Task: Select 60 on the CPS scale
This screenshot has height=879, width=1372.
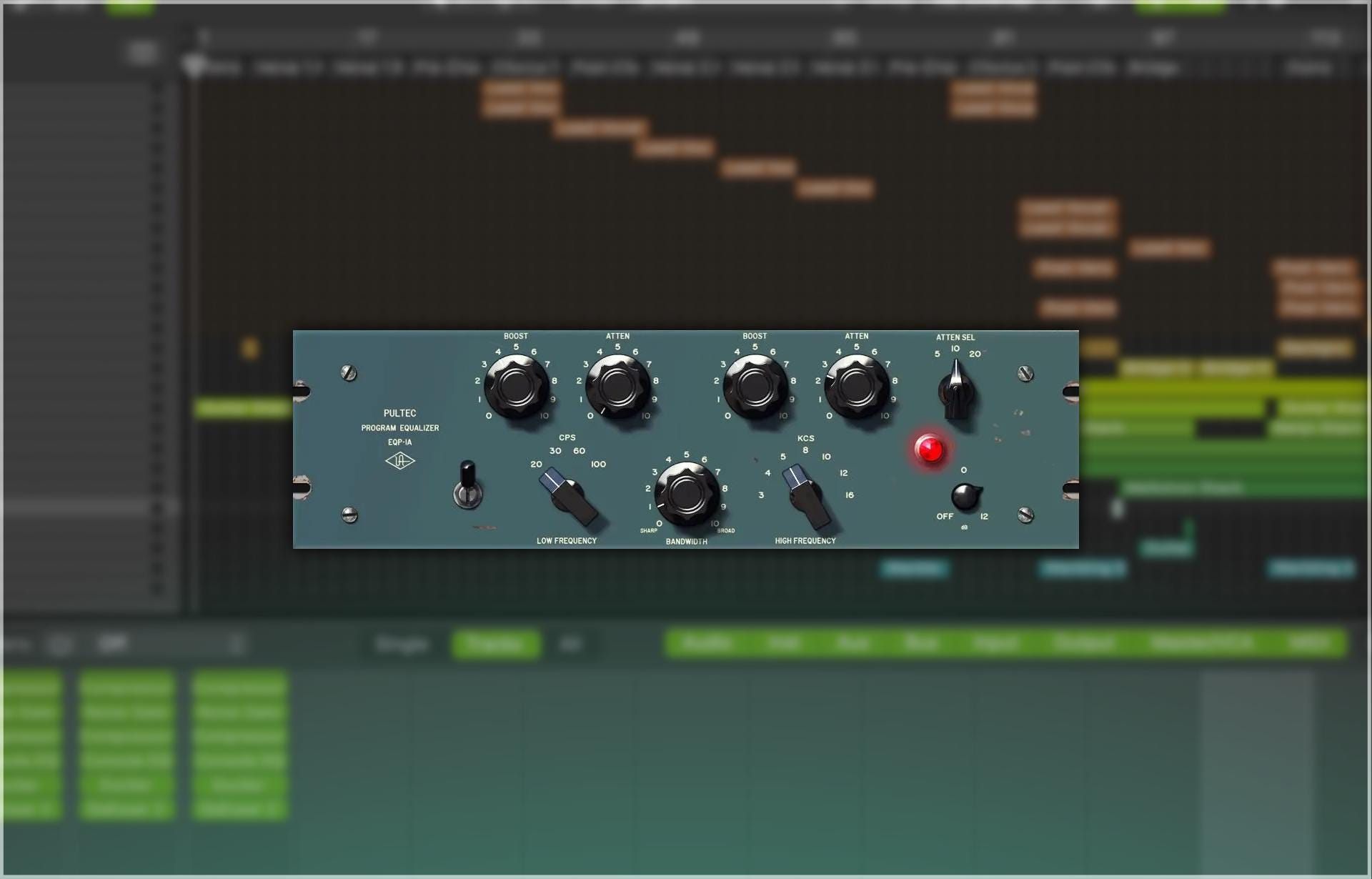Action: (579, 451)
